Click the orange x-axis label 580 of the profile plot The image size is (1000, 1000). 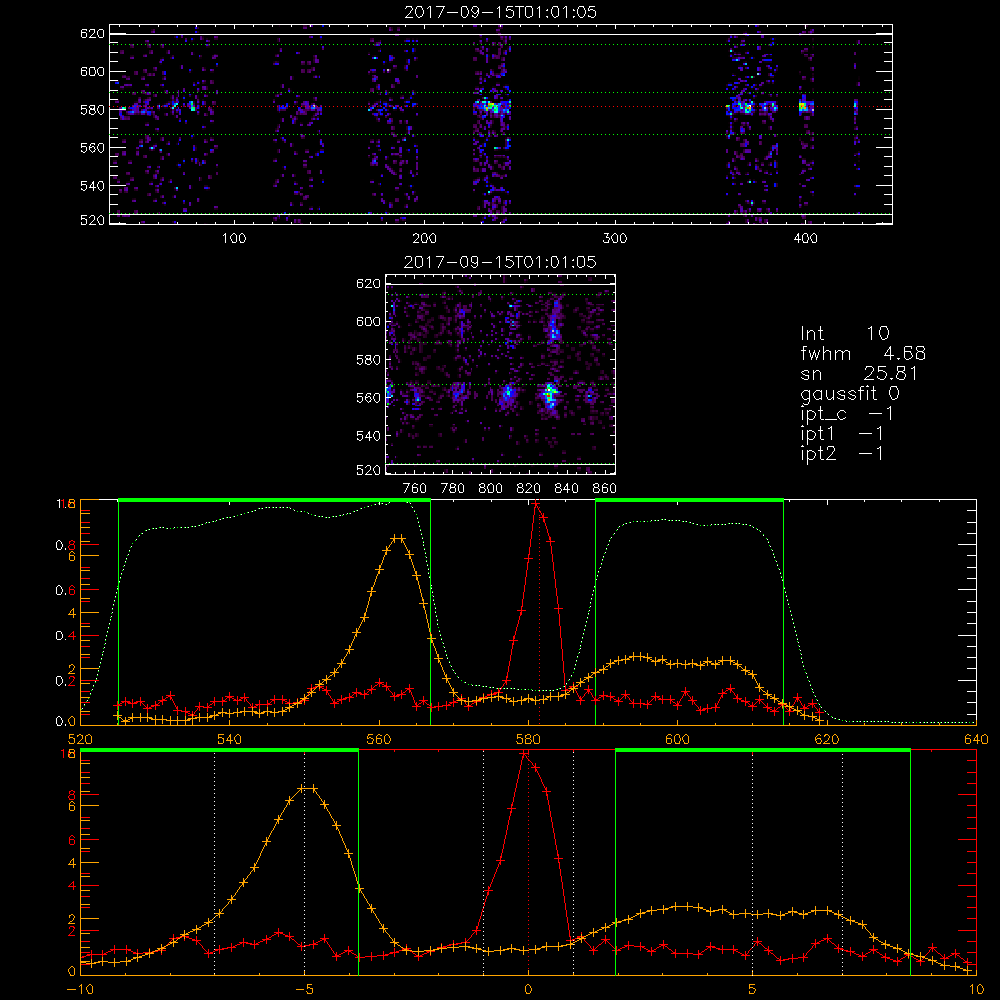528,739
